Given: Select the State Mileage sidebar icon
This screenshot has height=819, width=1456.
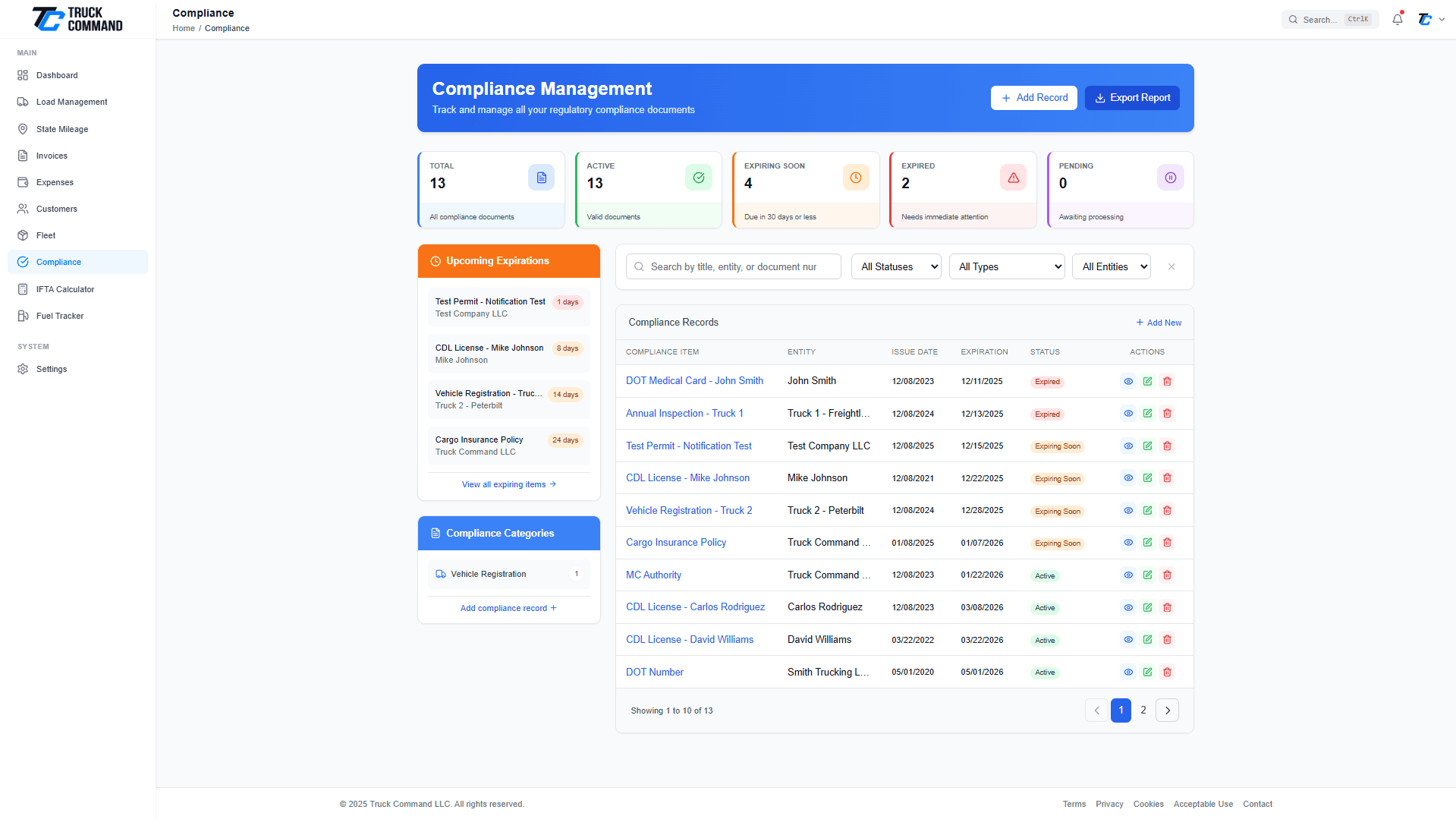Looking at the screenshot, I should point(24,129).
